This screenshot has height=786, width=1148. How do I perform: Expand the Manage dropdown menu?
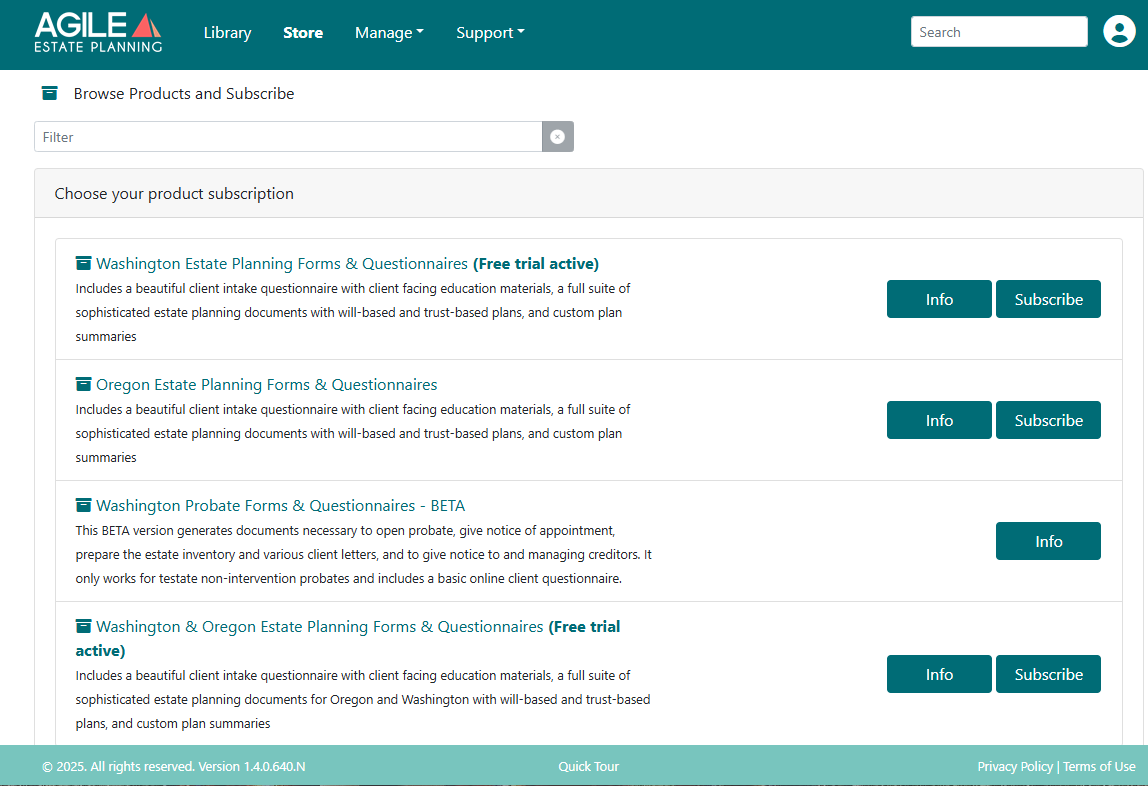390,33
